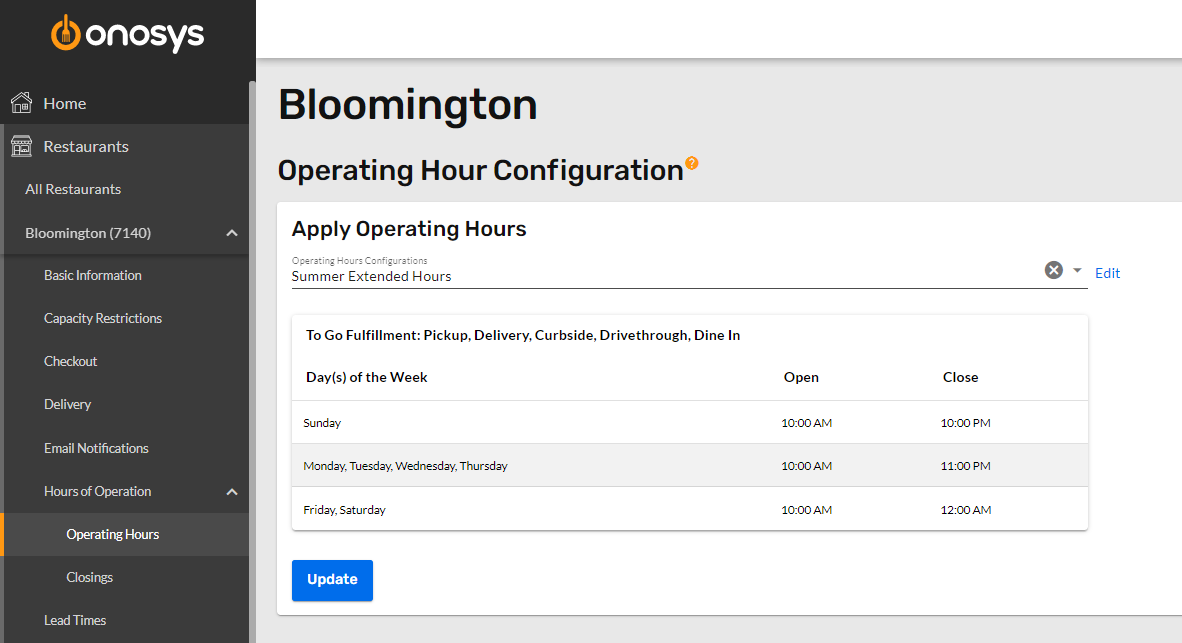Open the Lead Times section

pyautogui.click(x=74, y=620)
